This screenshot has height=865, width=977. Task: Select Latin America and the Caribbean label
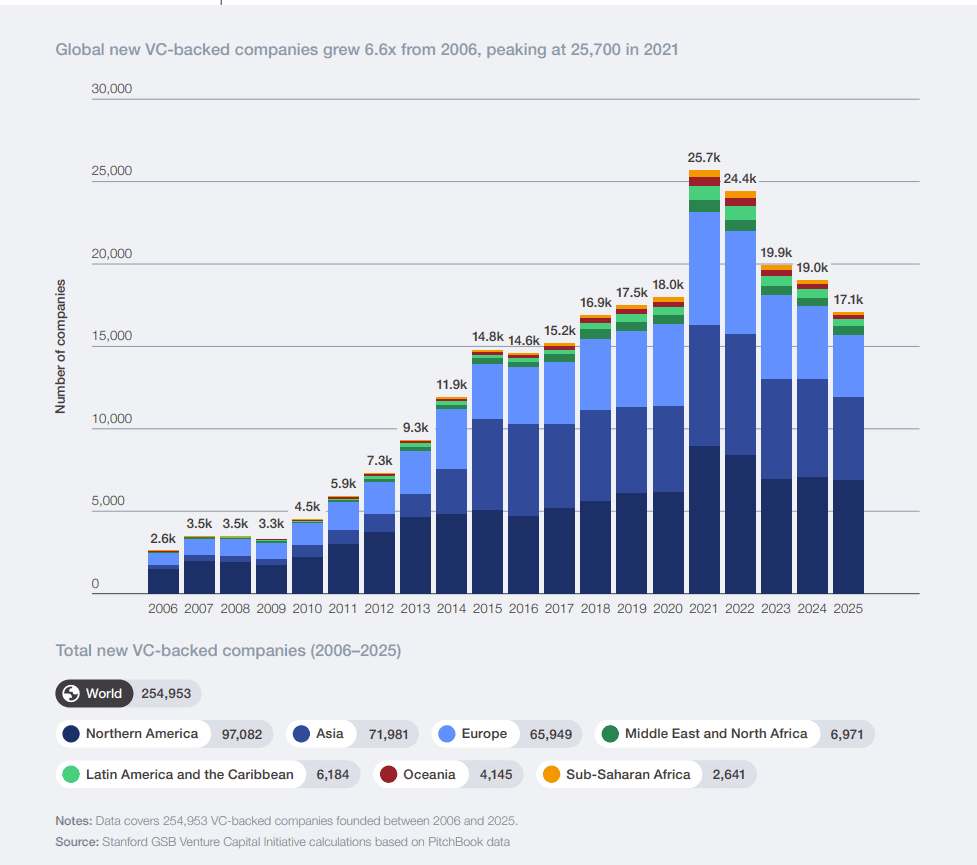pyautogui.click(x=189, y=774)
